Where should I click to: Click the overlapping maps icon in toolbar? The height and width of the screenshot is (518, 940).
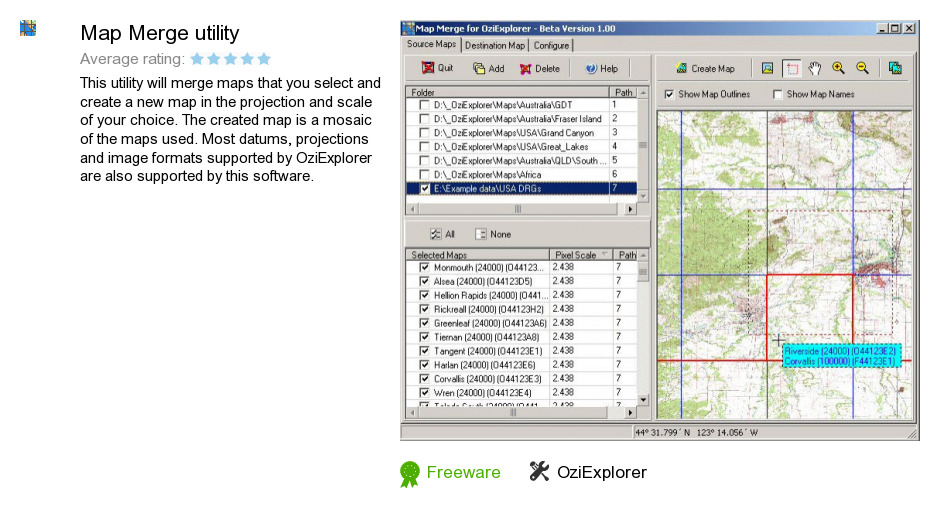895,68
